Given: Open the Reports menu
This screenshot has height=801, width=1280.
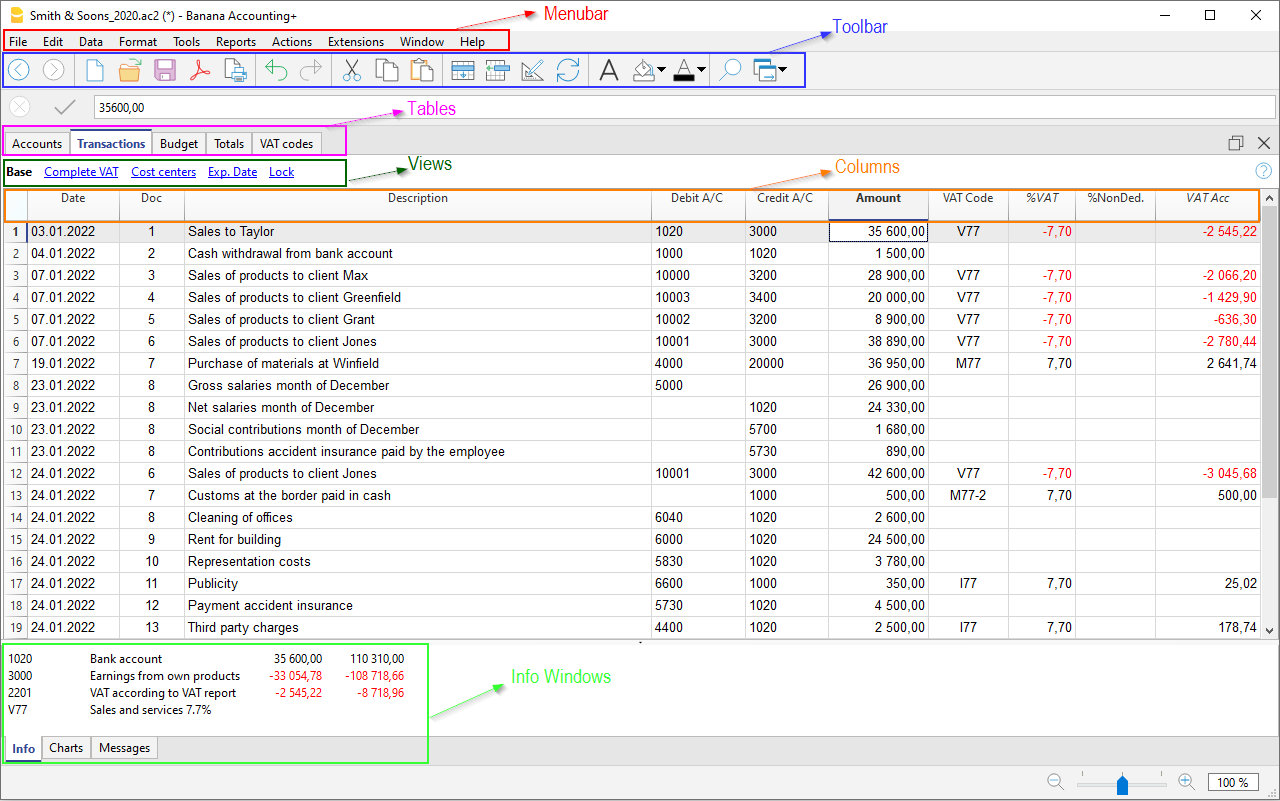Looking at the screenshot, I should click(x=236, y=42).
